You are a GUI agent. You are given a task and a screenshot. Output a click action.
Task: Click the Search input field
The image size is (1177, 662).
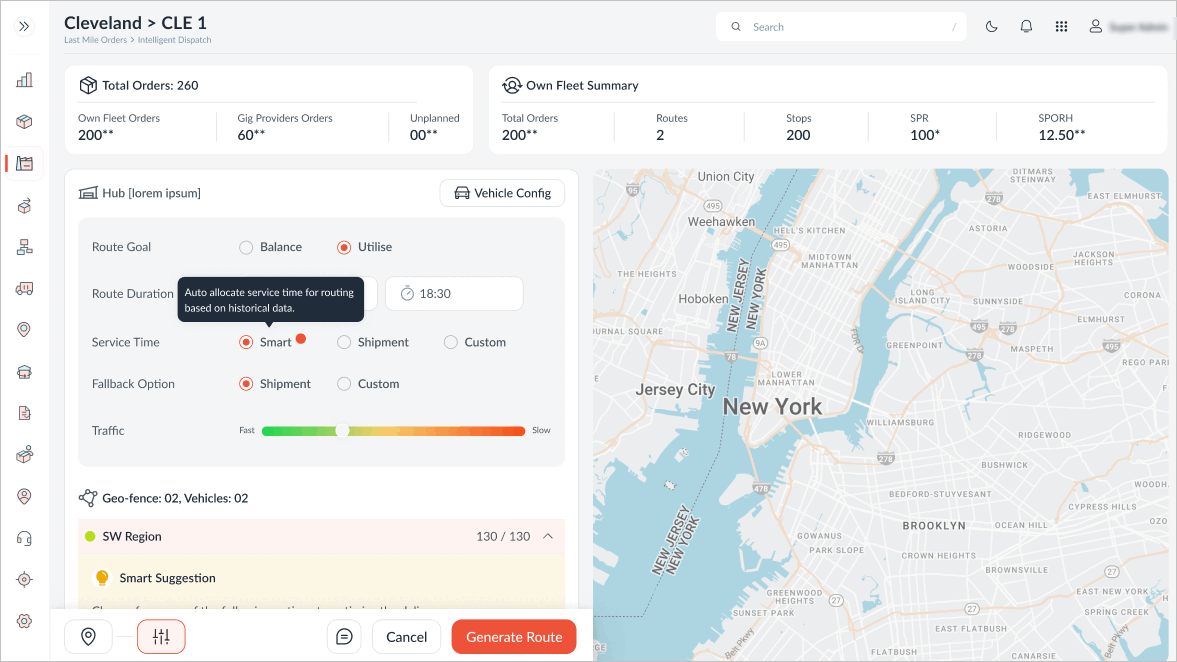pos(841,26)
